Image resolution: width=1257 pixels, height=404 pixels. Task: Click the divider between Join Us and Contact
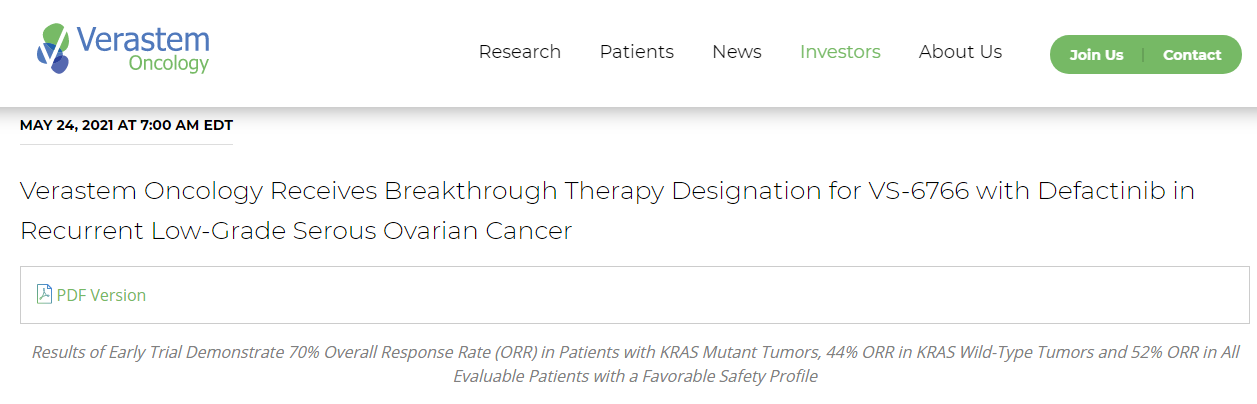(x=1143, y=55)
